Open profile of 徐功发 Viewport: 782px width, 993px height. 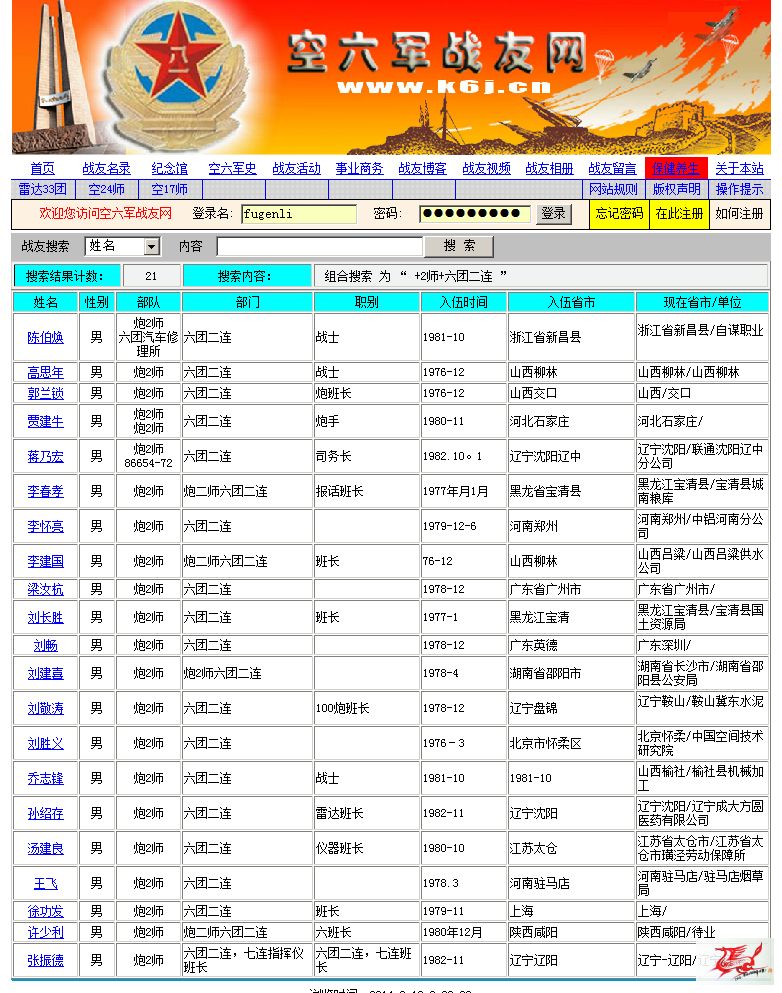pyautogui.click(x=46, y=911)
